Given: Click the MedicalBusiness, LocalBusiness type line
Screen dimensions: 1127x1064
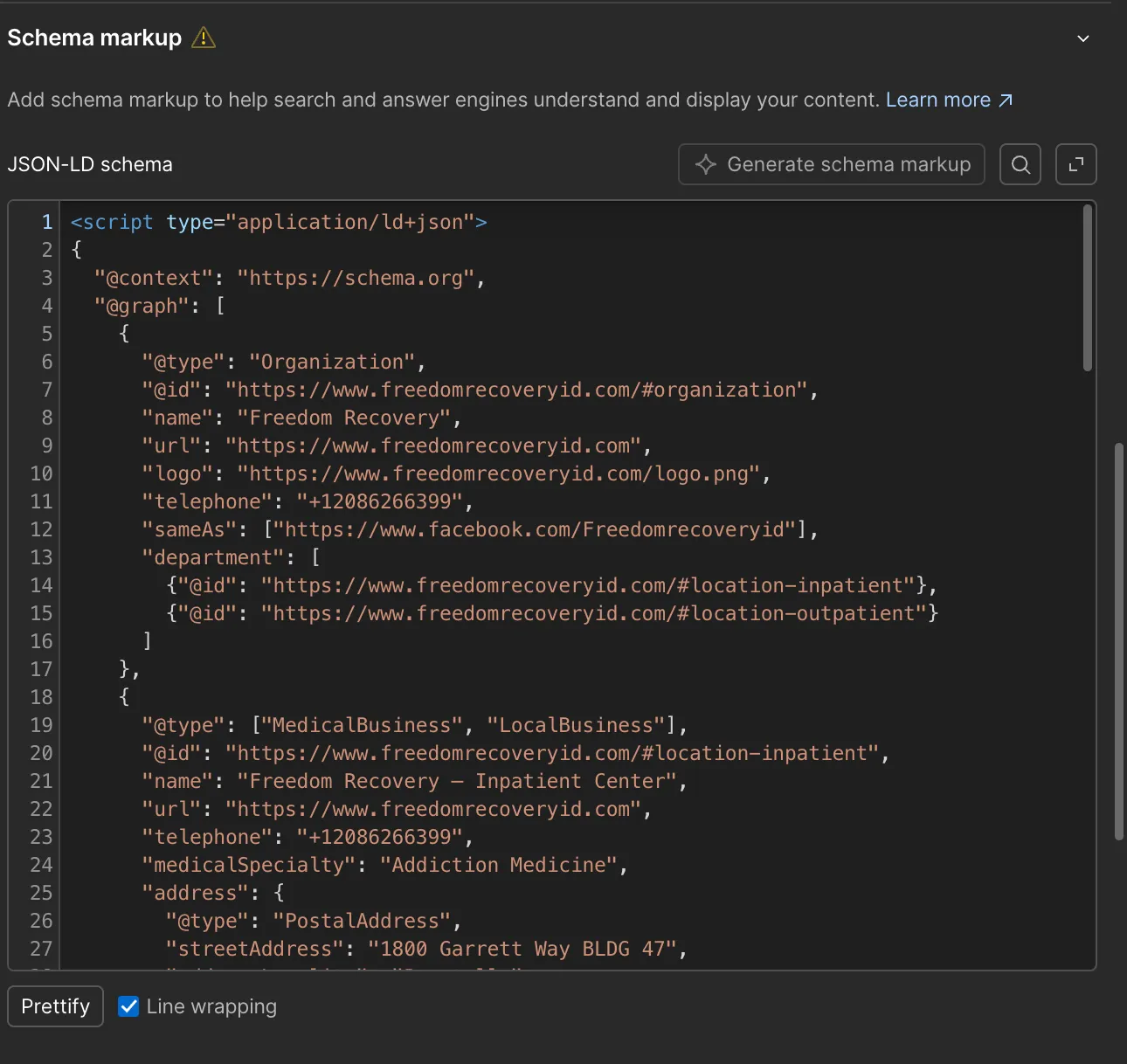Looking at the screenshot, I should (415, 725).
